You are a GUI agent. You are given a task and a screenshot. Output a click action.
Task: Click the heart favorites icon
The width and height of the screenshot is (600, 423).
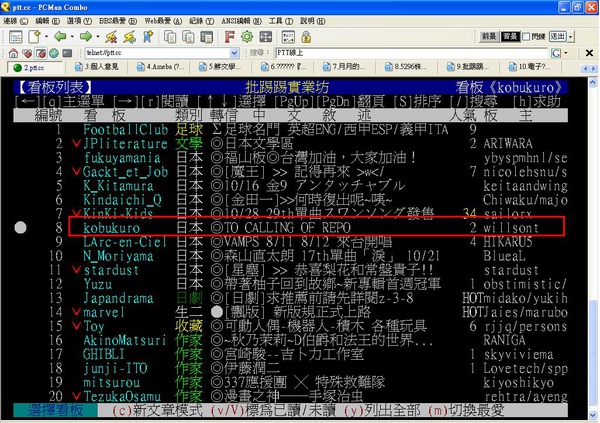point(27,53)
